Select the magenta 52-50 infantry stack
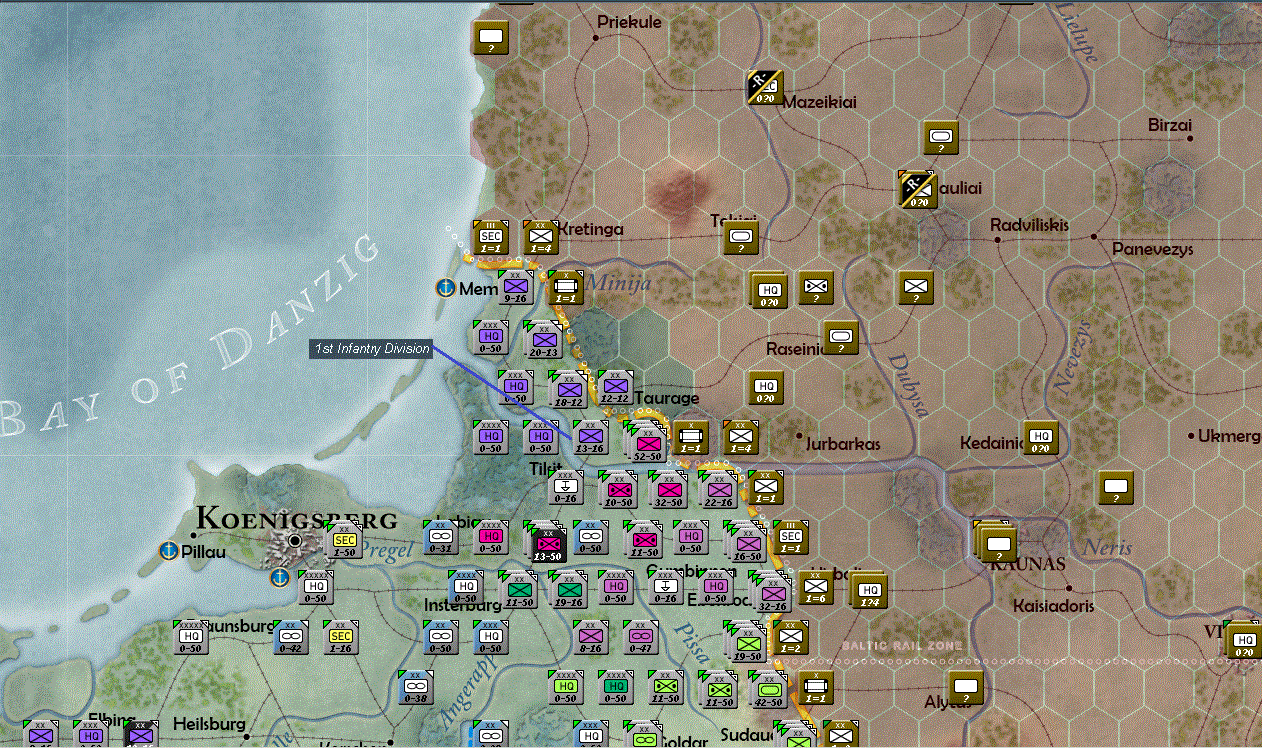The width and height of the screenshot is (1262, 748). pos(647,443)
